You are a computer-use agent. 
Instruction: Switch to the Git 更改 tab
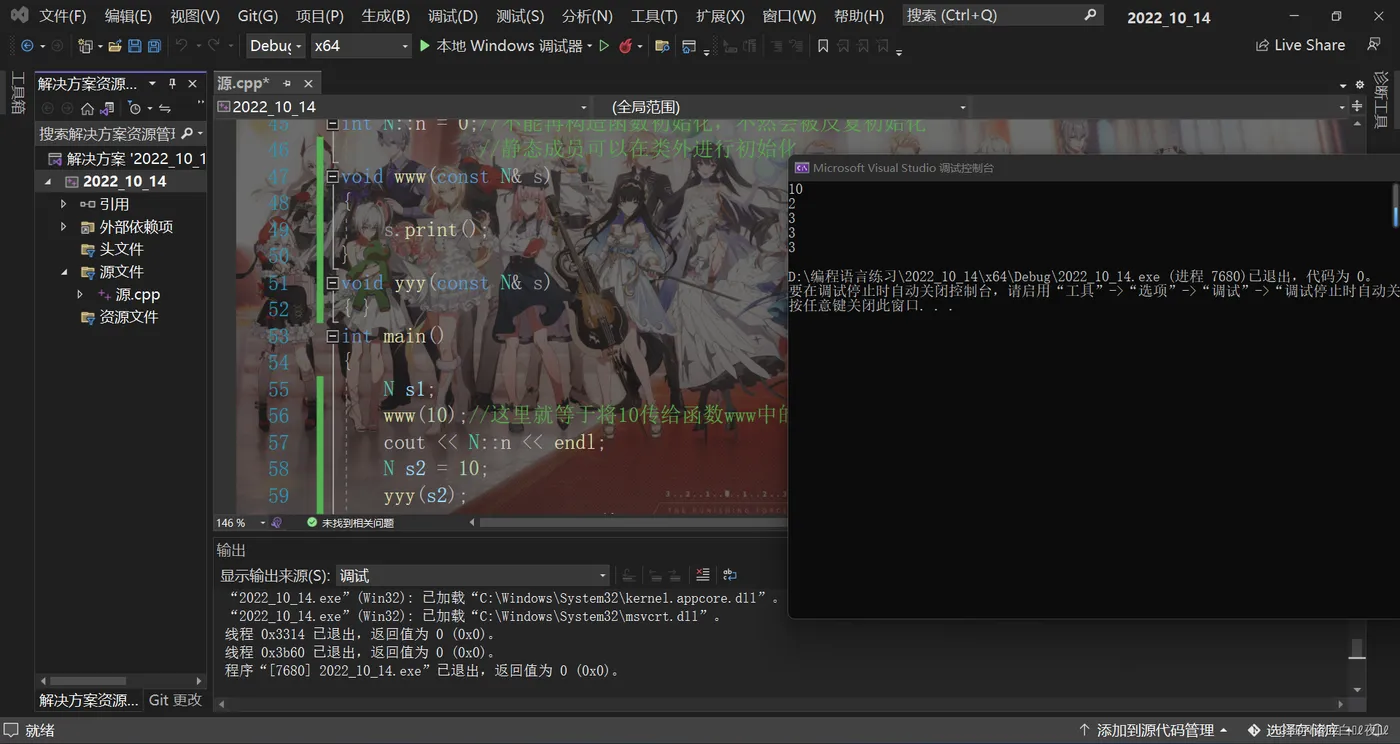pyautogui.click(x=175, y=700)
